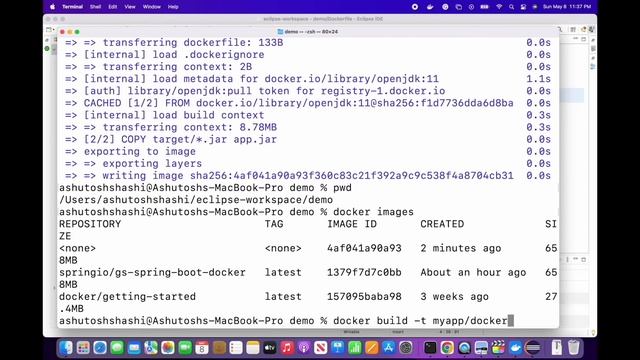The height and width of the screenshot is (360, 640).
Task: Open Google Chrome from the Dock
Action: [447, 348]
